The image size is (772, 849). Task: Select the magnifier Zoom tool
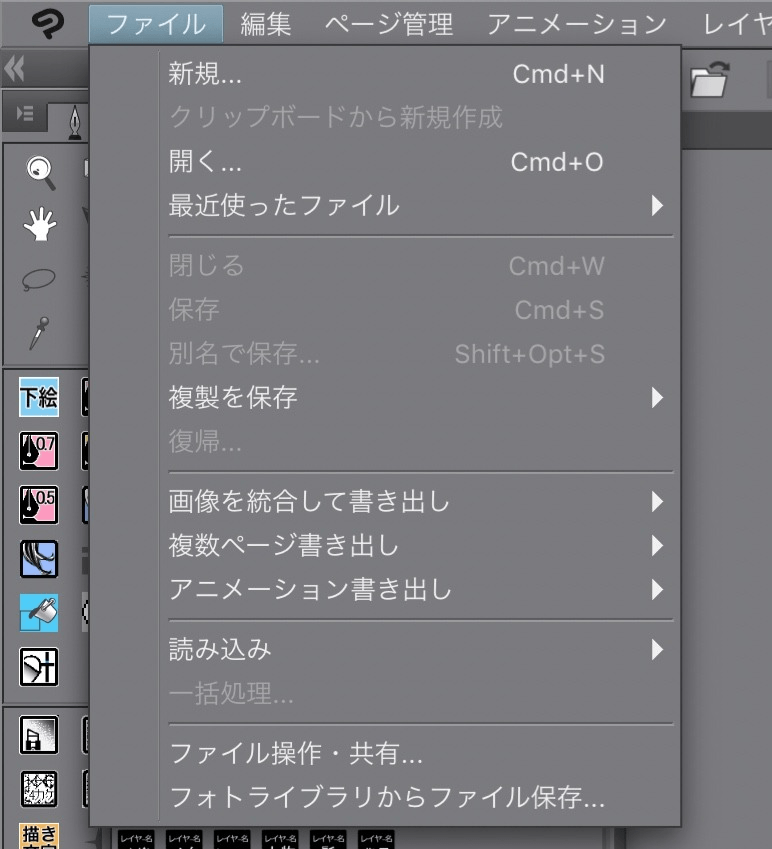(x=40, y=173)
